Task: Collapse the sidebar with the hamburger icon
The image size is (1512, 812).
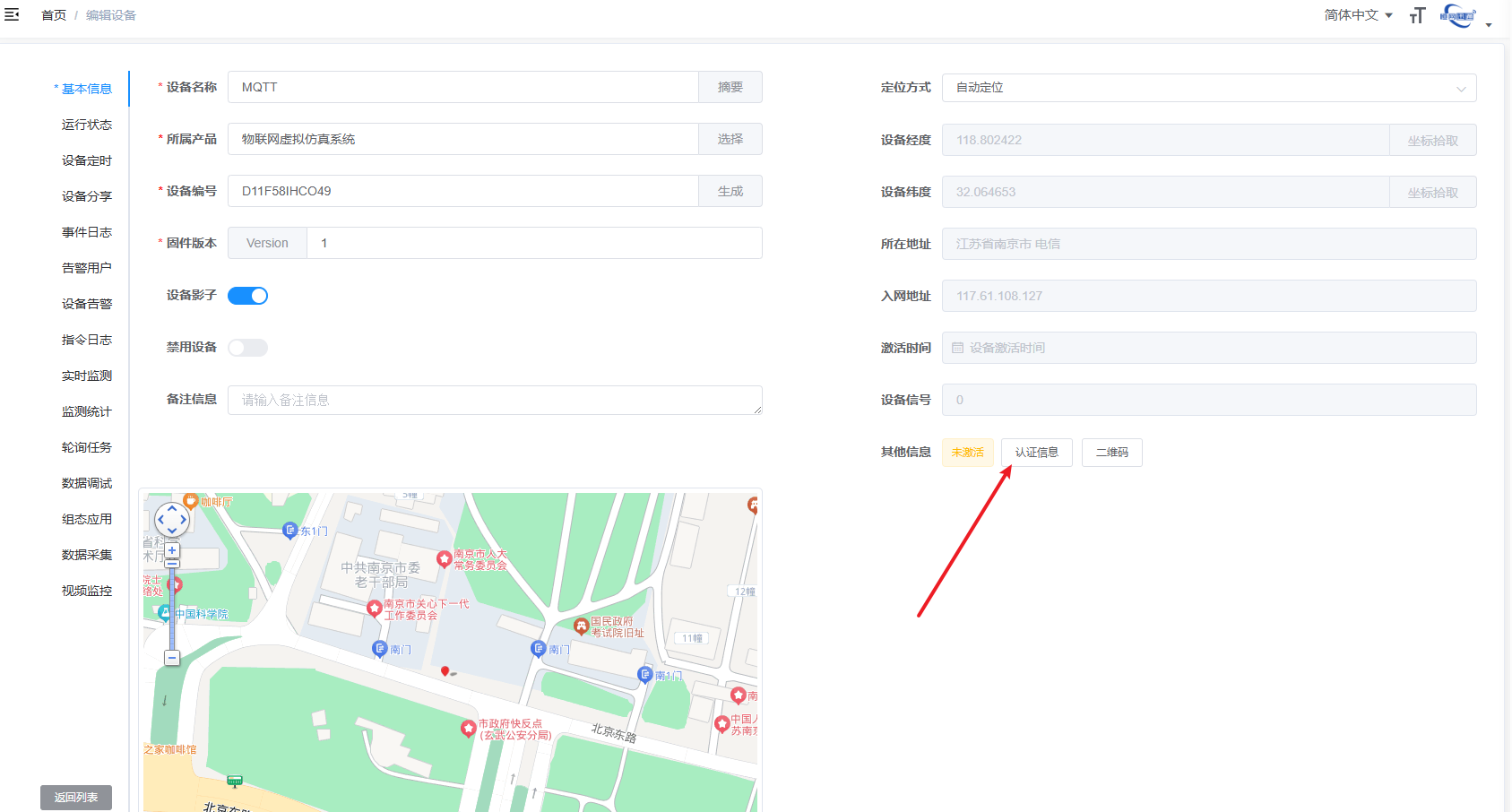Action: click(x=12, y=14)
